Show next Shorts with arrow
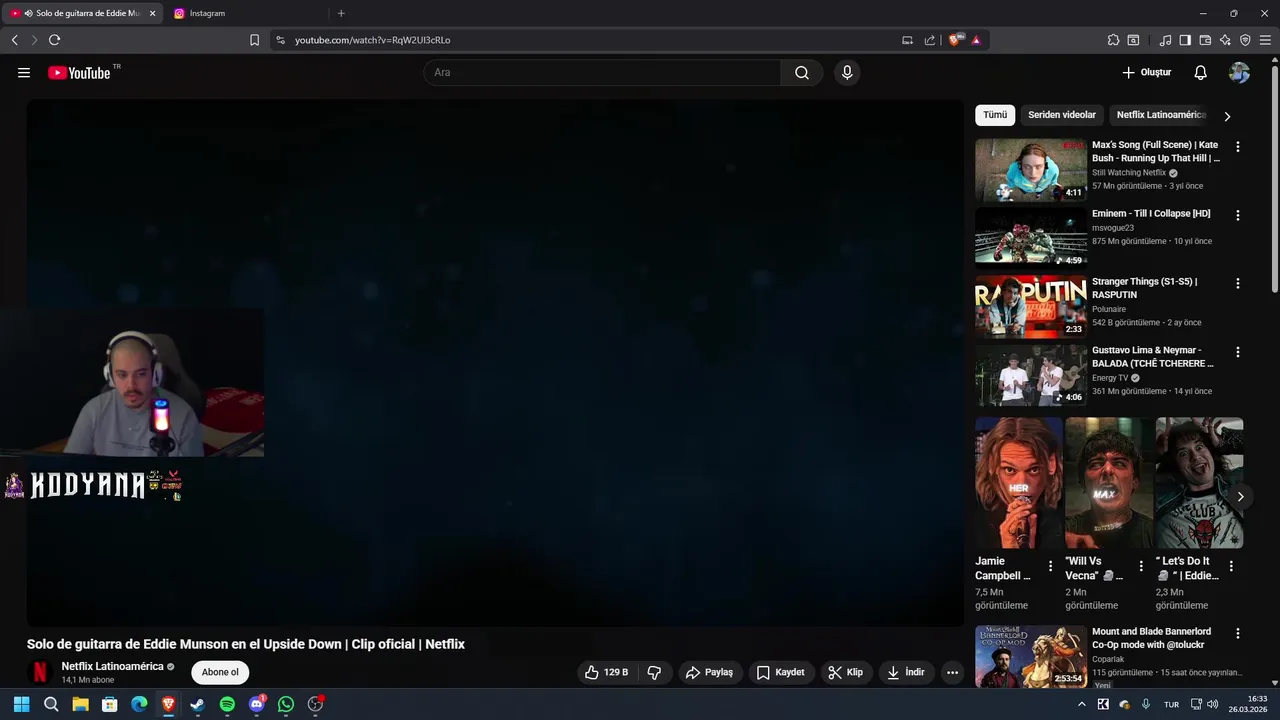Image resolution: width=1280 pixels, height=720 pixels. coord(1240,496)
